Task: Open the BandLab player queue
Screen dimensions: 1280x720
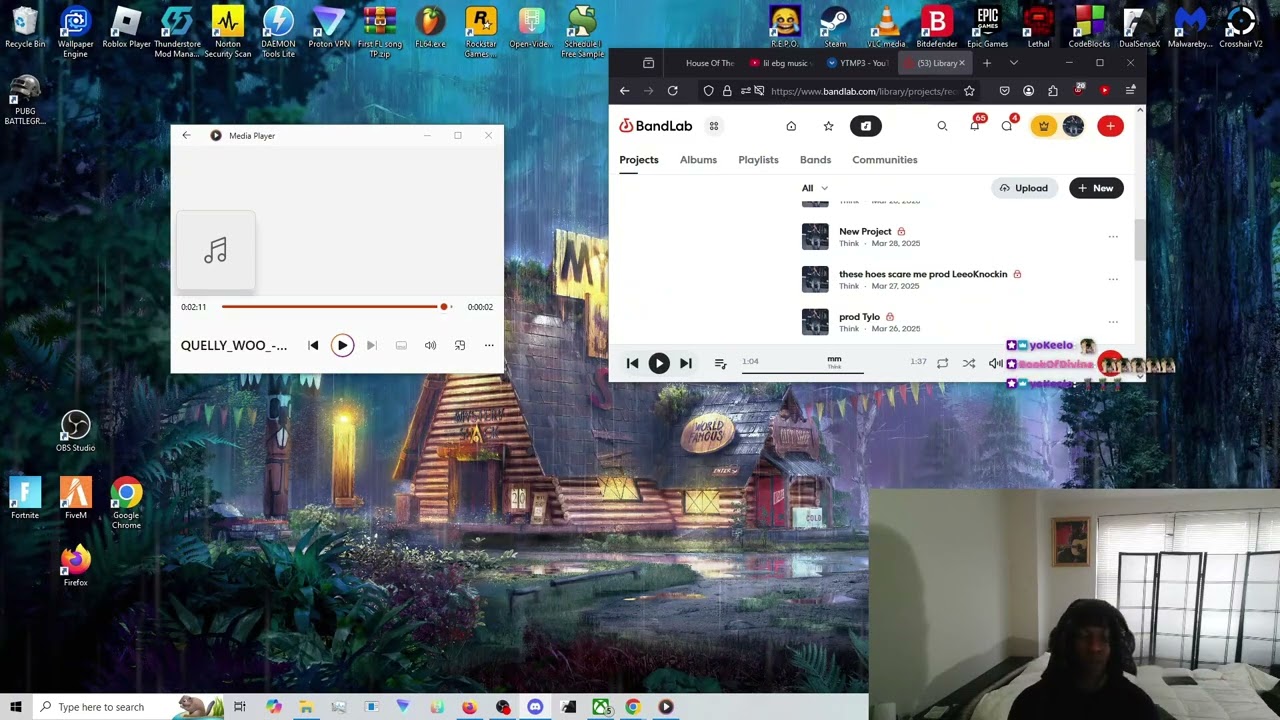Action: pos(720,363)
